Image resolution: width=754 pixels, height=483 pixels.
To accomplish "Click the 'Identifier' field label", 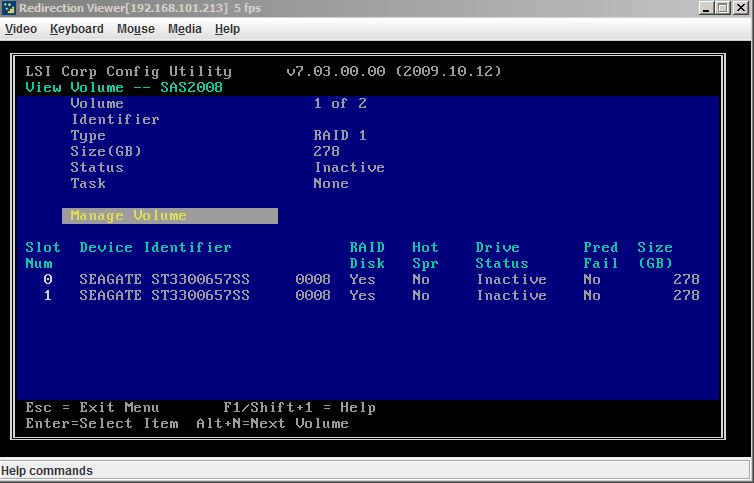I will click(115, 119).
